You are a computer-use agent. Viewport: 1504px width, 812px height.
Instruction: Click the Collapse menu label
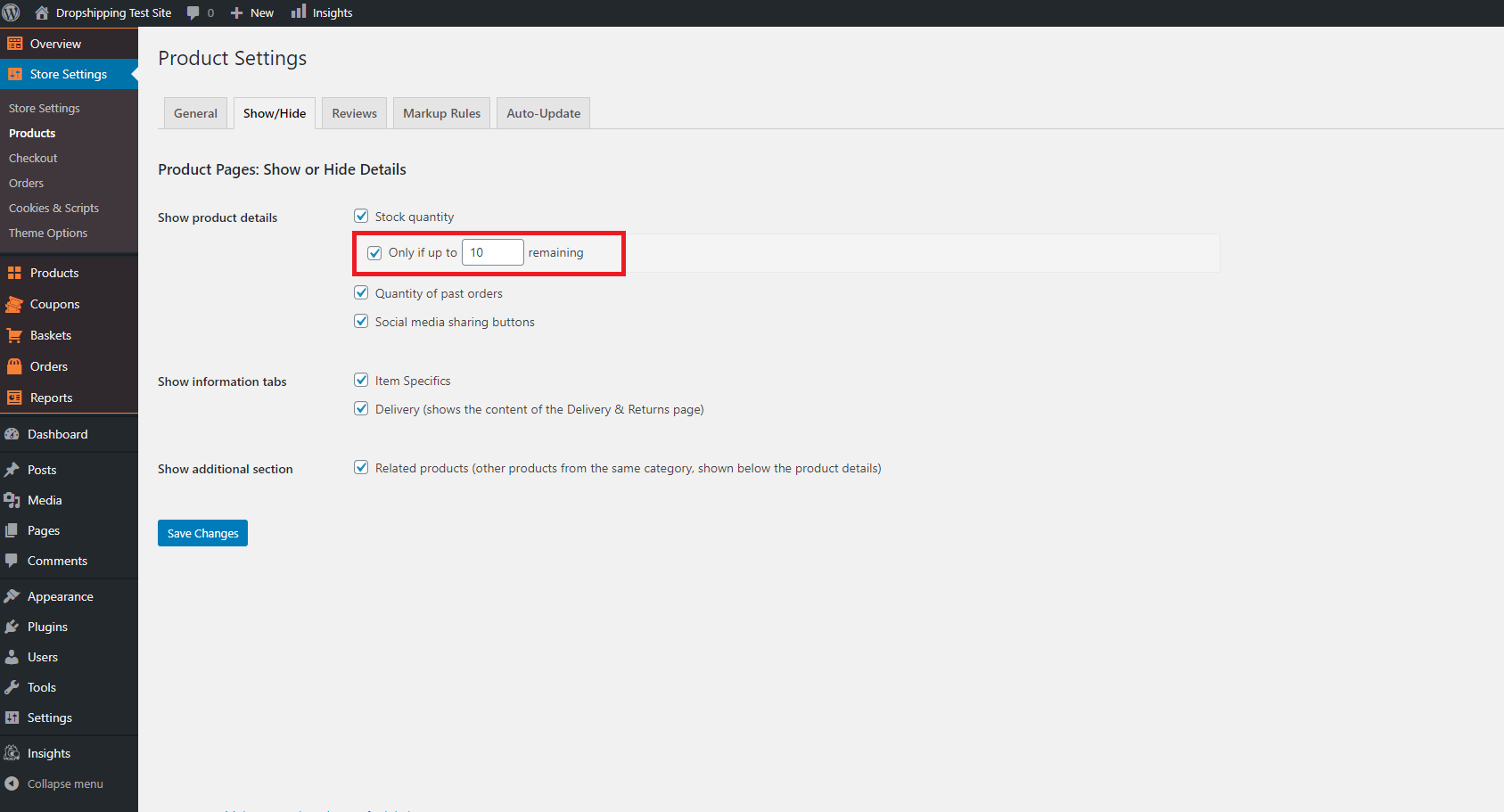coord(65,783)
